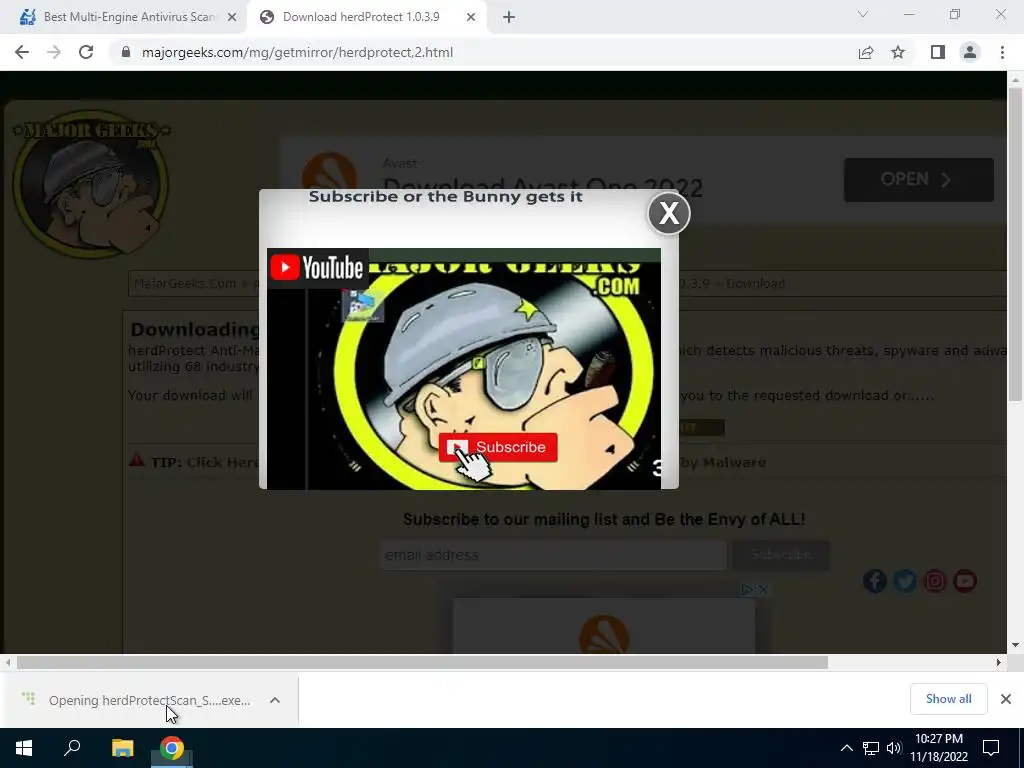The height and width of the screenshot is (768, 1024).
Task: Click the AdChoices icon on bottom ad
Action: (748, 589)
